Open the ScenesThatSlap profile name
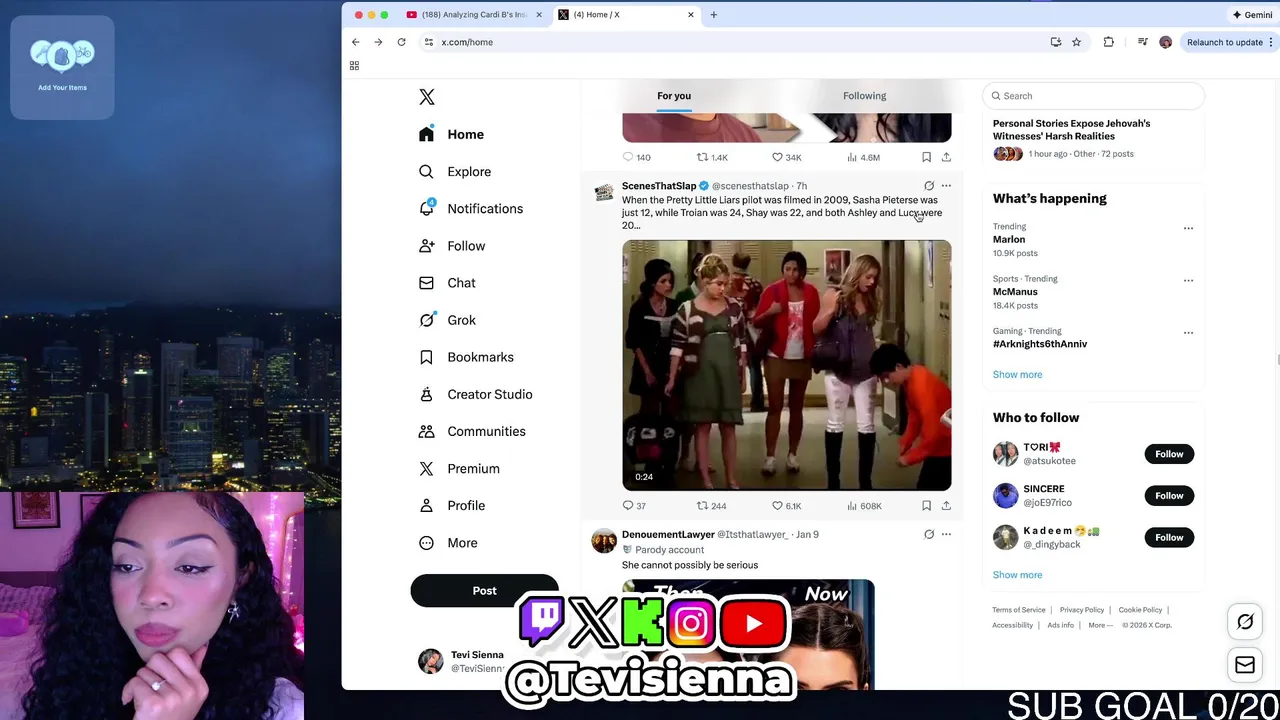The height and width of the screenshot is (720, 1280). [659, 186]
